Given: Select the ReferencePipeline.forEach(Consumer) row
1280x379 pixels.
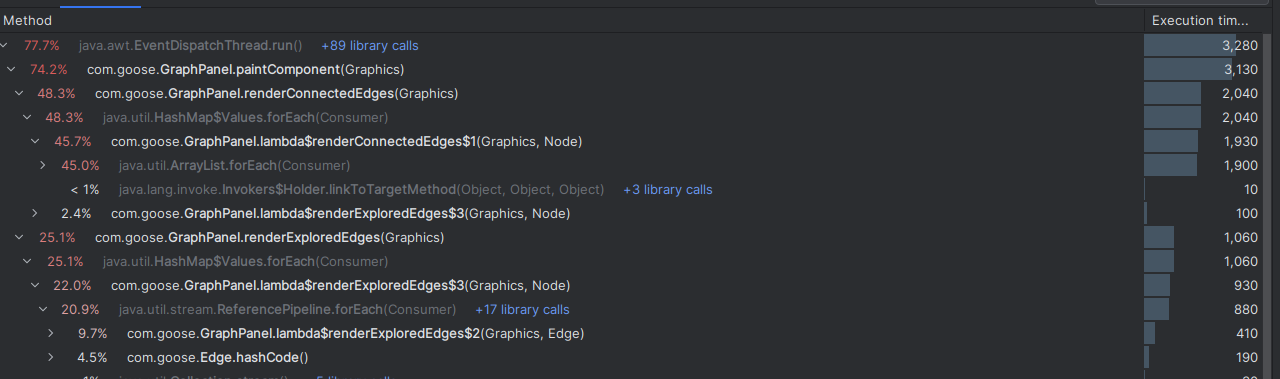Looking at the screenshot, I should (x=640, y=310).
